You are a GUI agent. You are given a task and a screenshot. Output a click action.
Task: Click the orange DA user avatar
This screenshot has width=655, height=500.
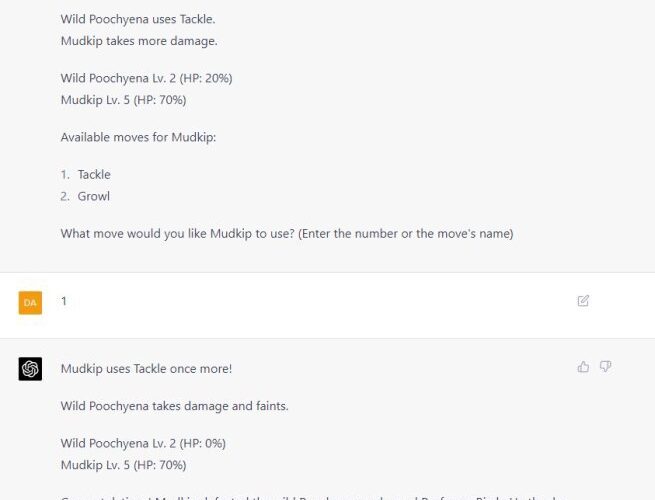click(x=30, y=302)
